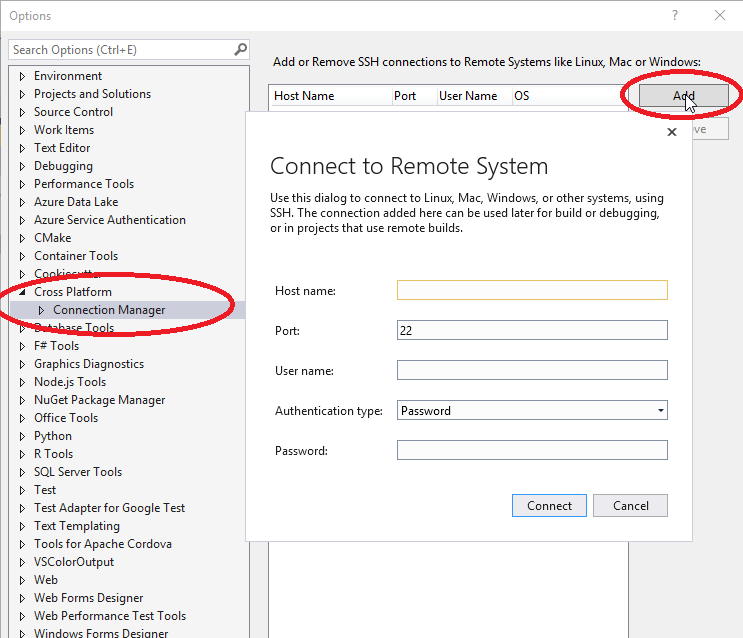Select Test Adapter for Google Test

click(x=109, y=508)
